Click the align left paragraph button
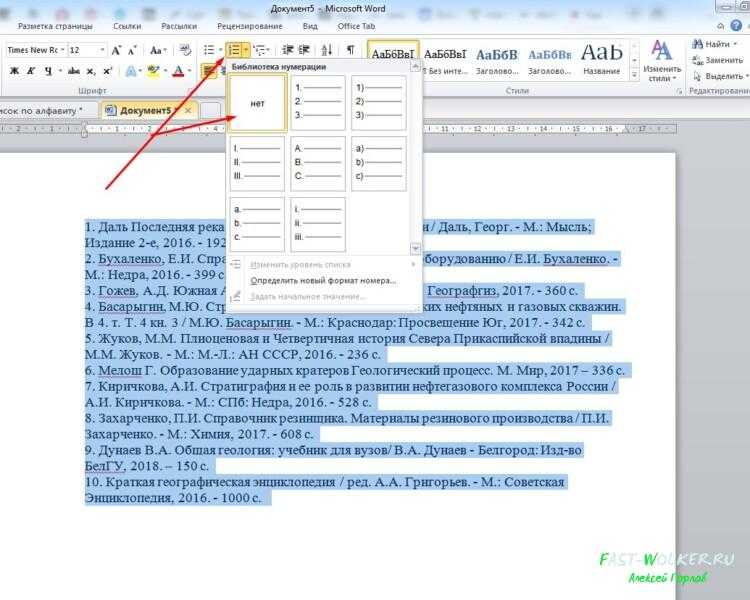This screenshot has width=750, height=600. point(209,71)
